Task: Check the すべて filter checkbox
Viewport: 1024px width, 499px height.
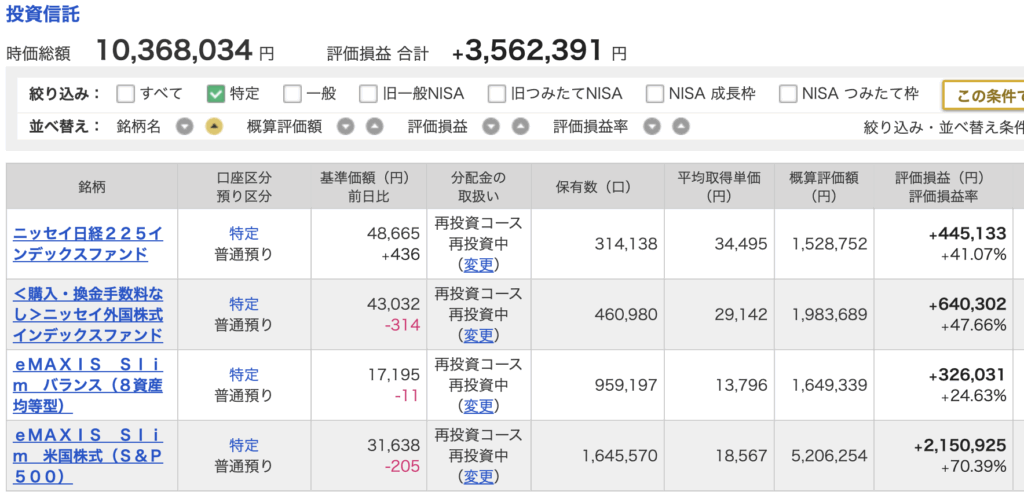Action: click(x=125, y=94)
